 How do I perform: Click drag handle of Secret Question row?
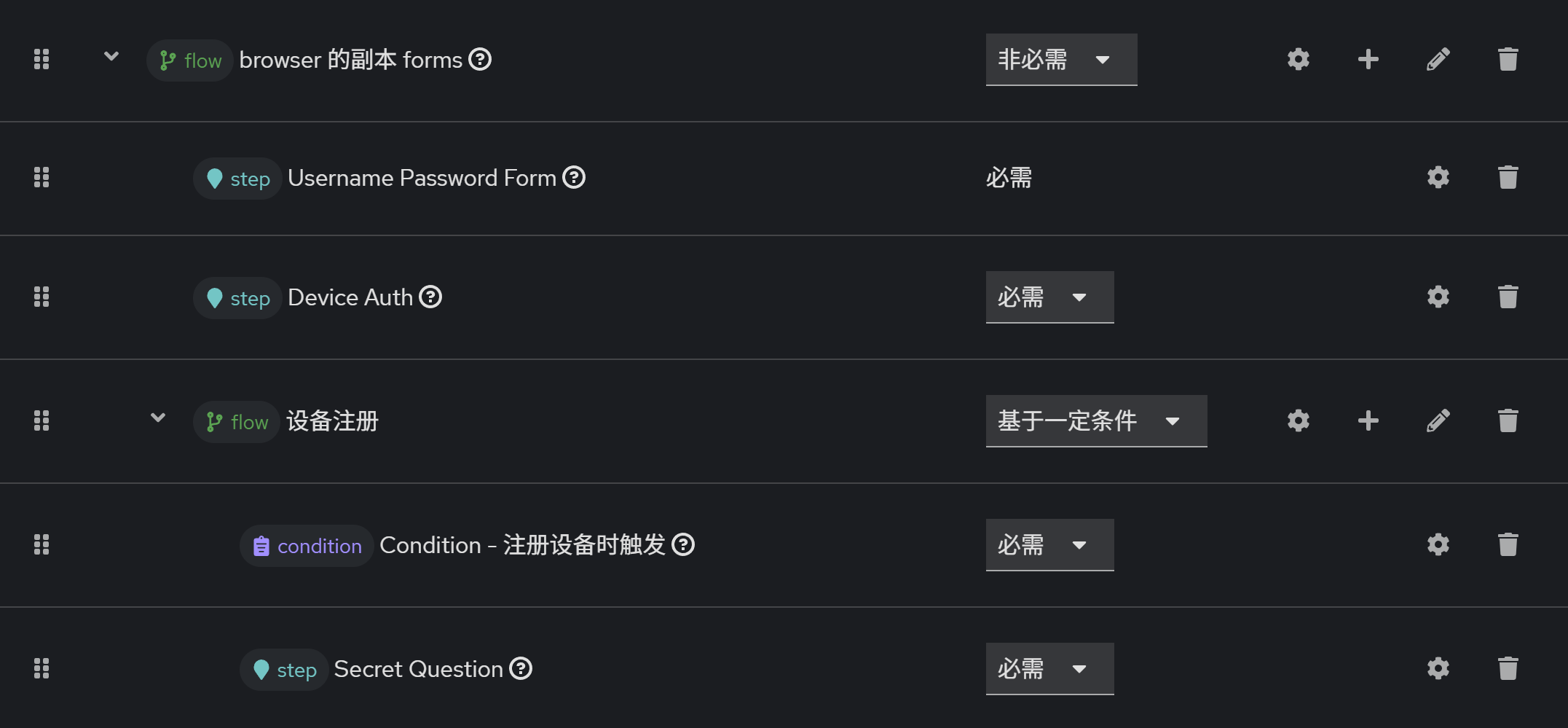pyautogui.click(x=42, y=668)
